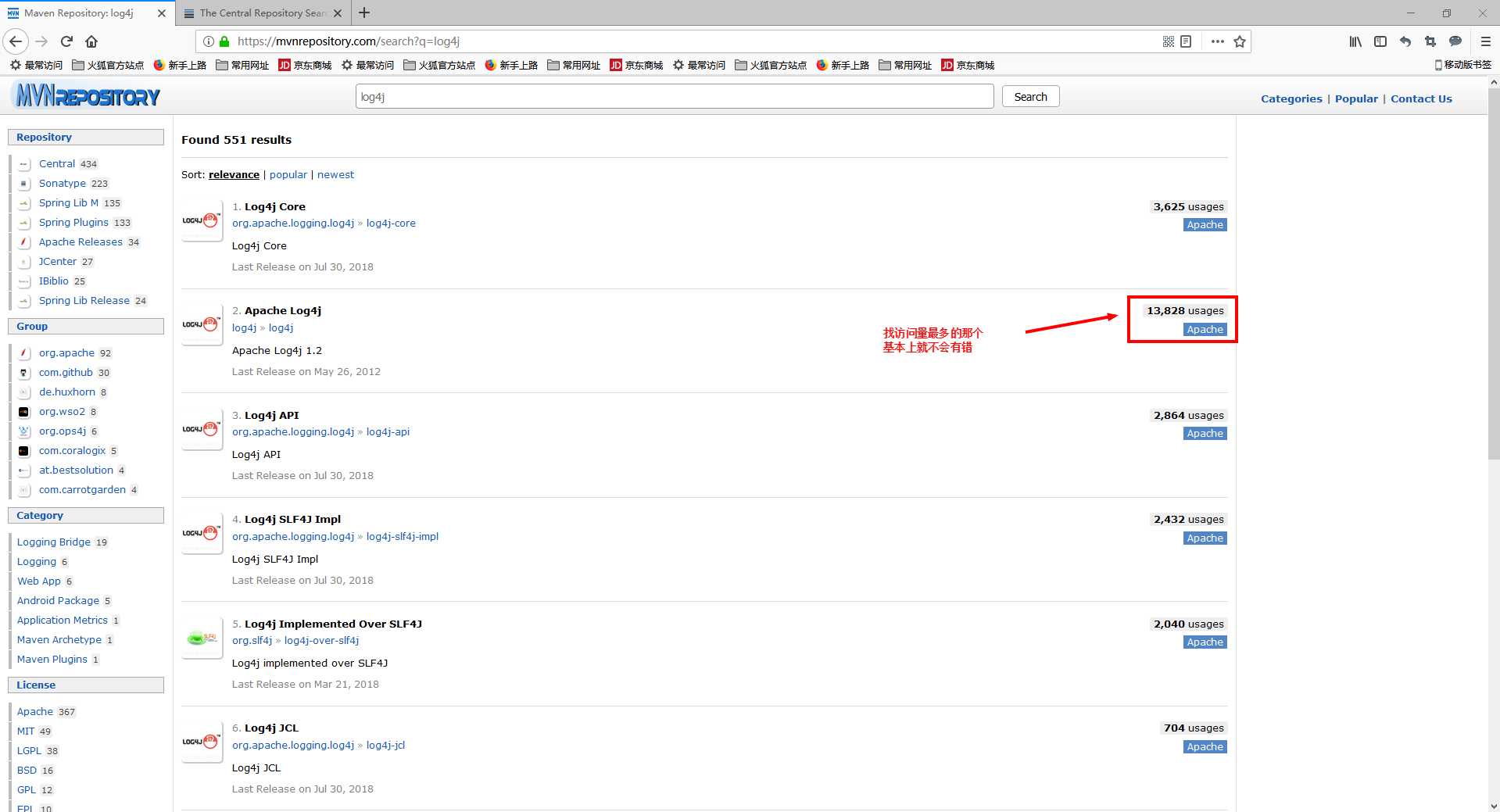This screenshot has width=1500, height=812.
Task: Open the Categories menu link
Action: coord(1291,98)
